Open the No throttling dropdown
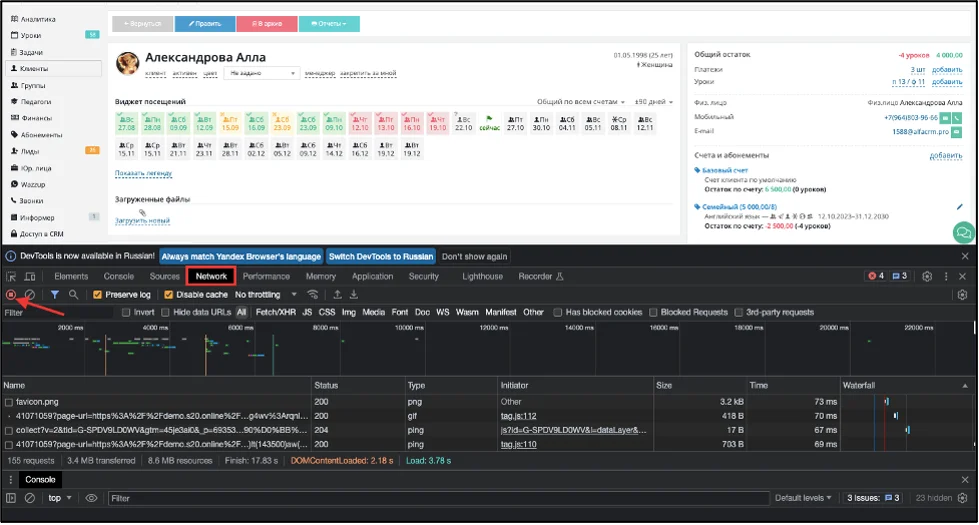This screenshot has width=979, height=525. click(266, 295)
